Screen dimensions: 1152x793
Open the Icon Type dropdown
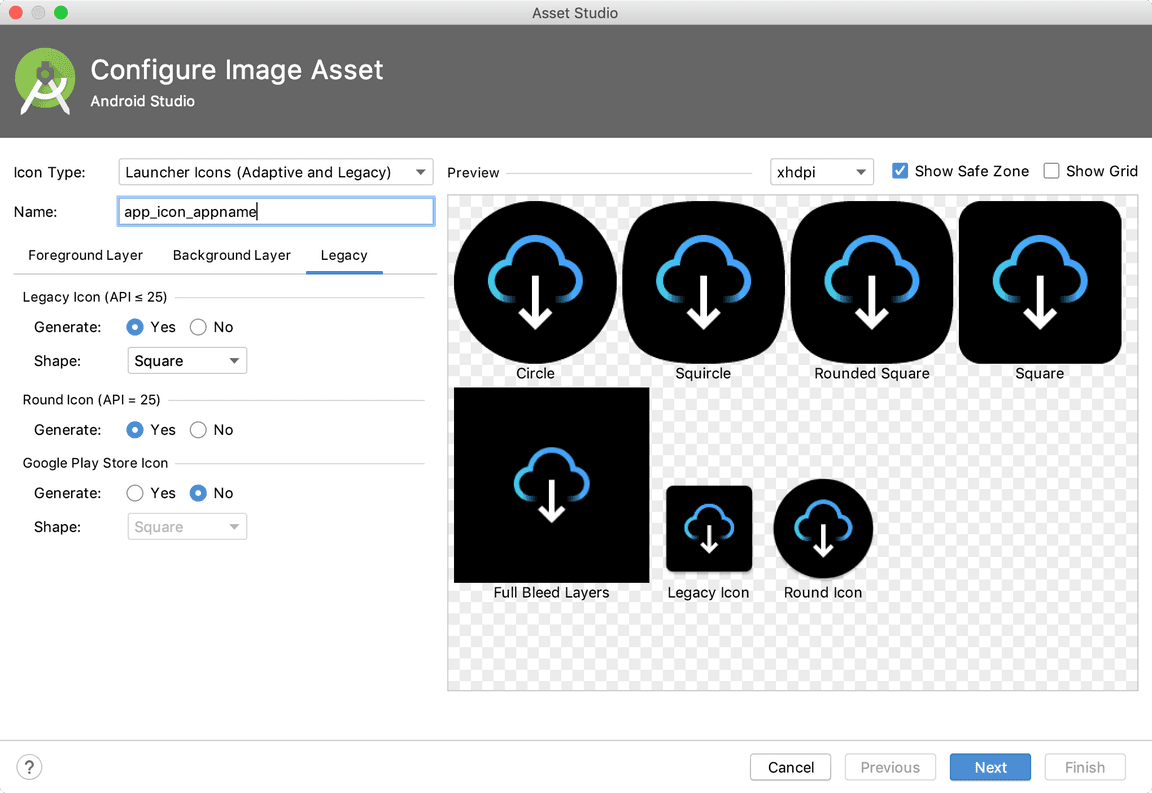(x=276, y=172)
